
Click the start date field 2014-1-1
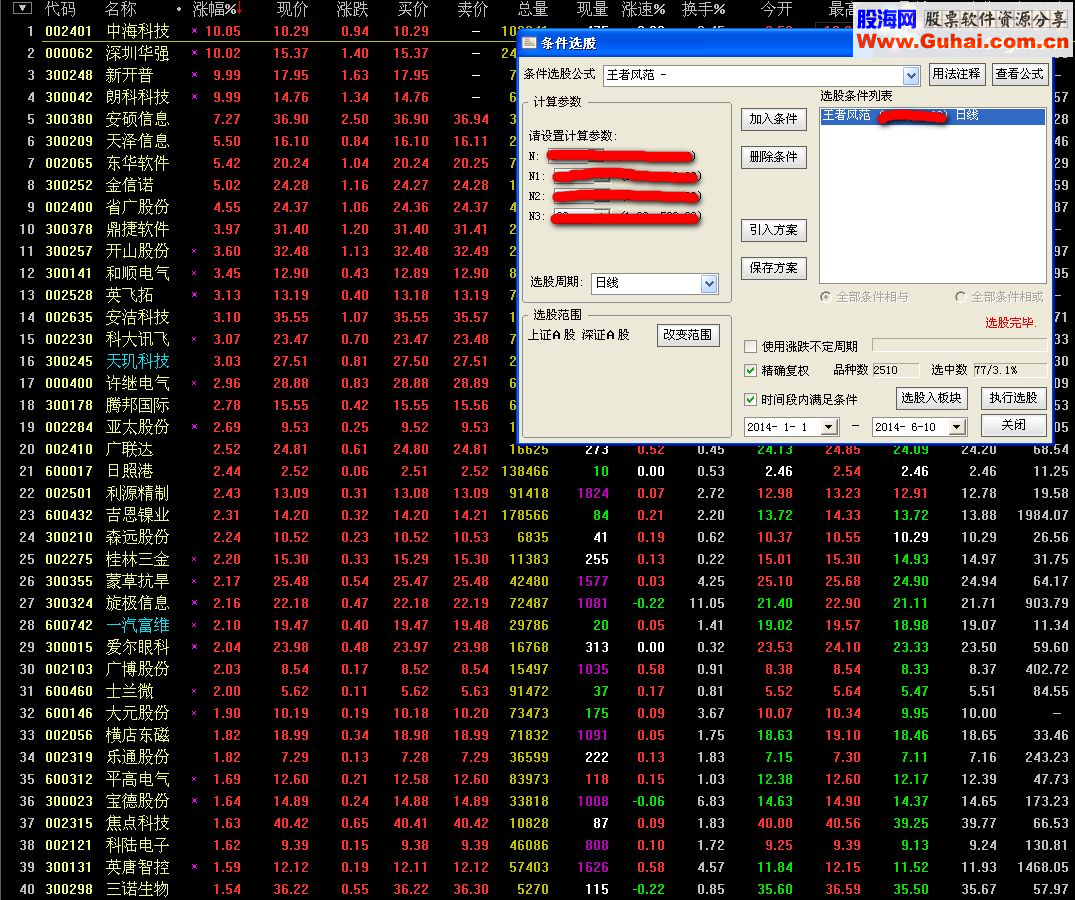[783, 427]
